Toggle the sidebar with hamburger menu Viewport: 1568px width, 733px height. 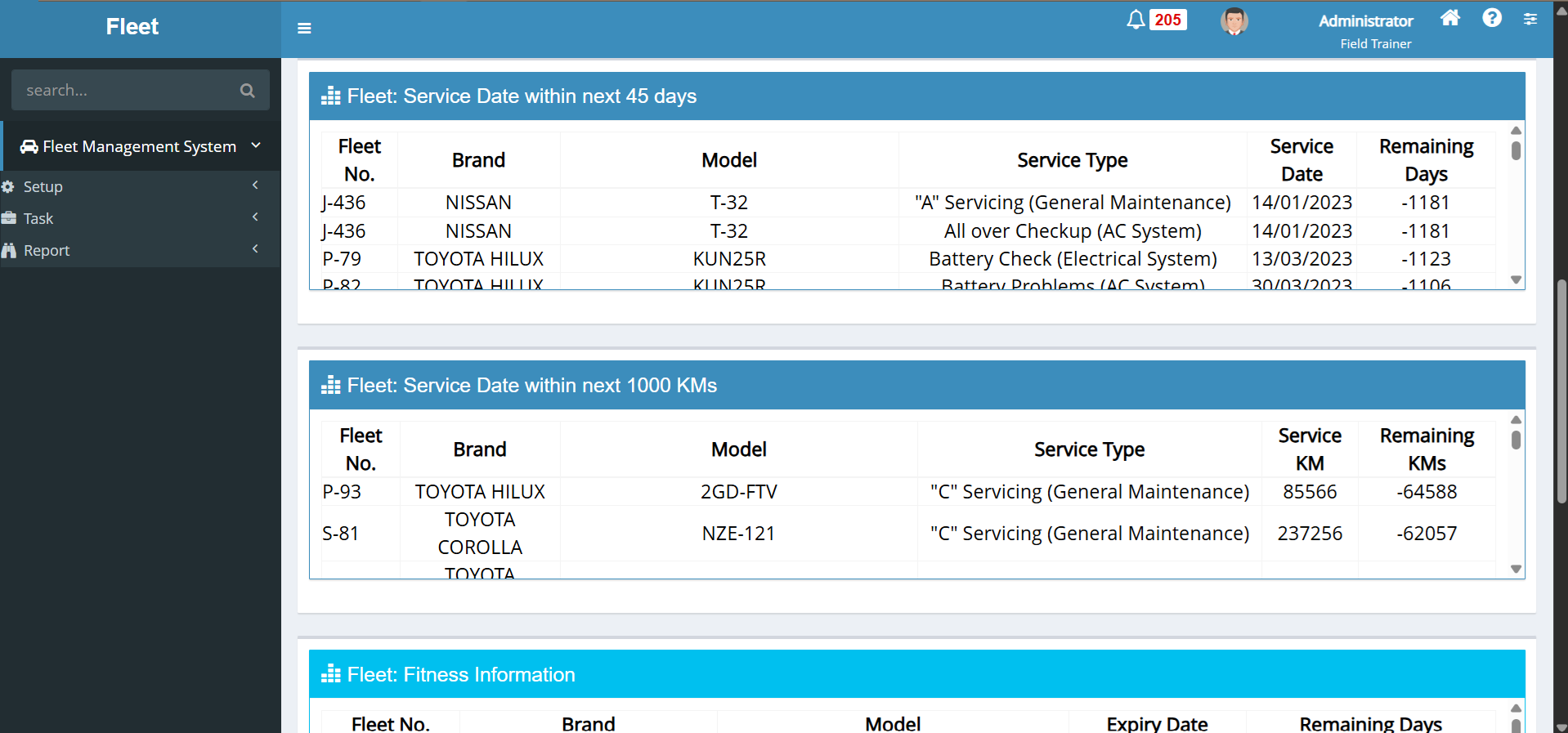(304, 29)
